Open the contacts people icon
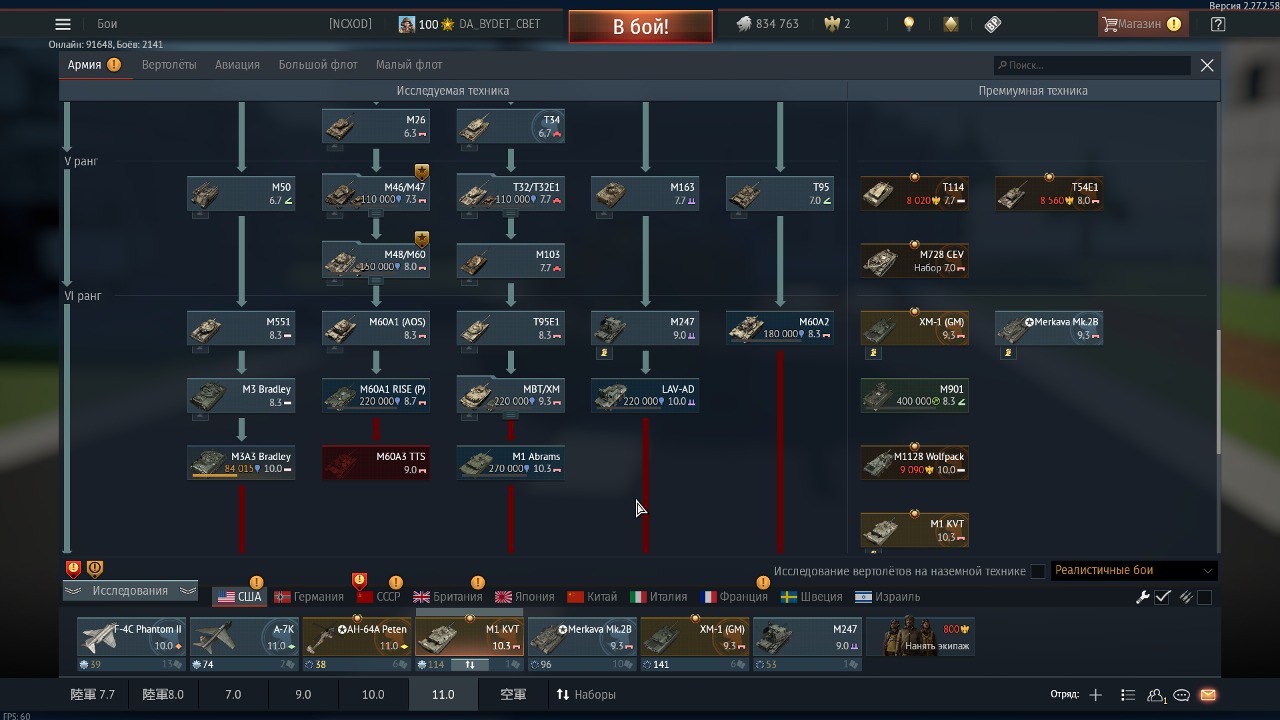Image resolution: width=1280 pixels, height=720 pixels. click(x=1156, y=695)
